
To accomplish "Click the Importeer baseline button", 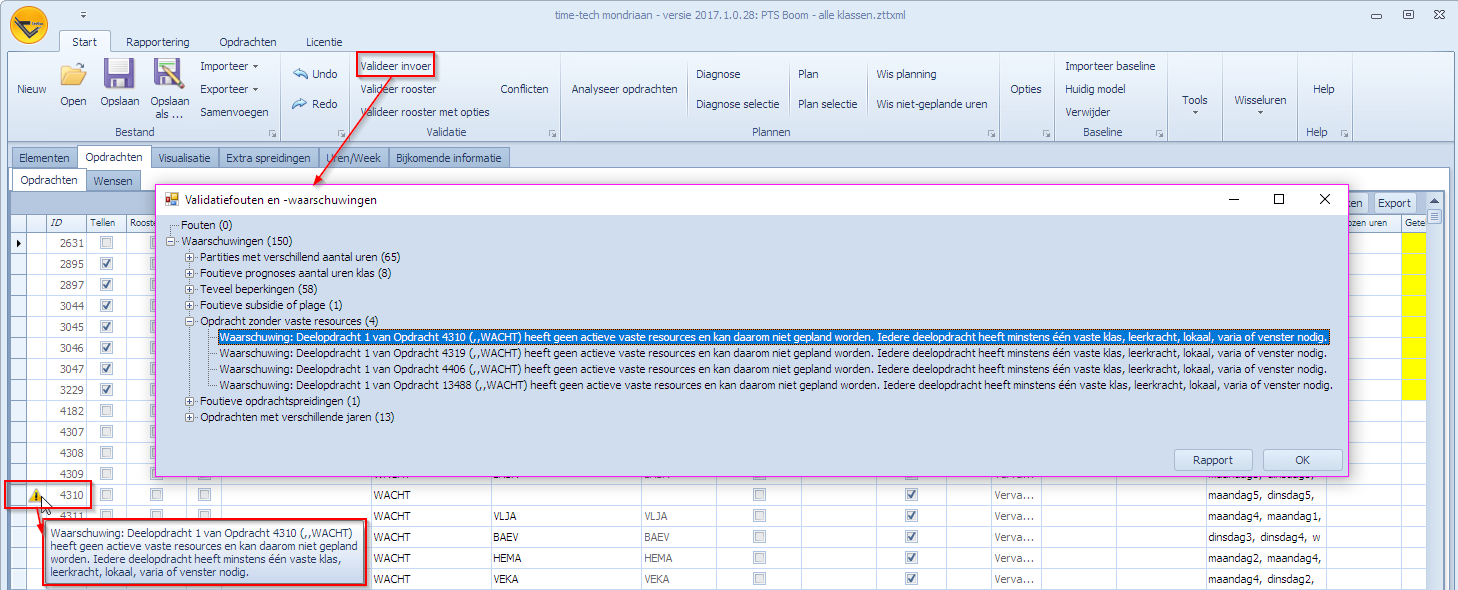I will click(x=1110, y=66).
